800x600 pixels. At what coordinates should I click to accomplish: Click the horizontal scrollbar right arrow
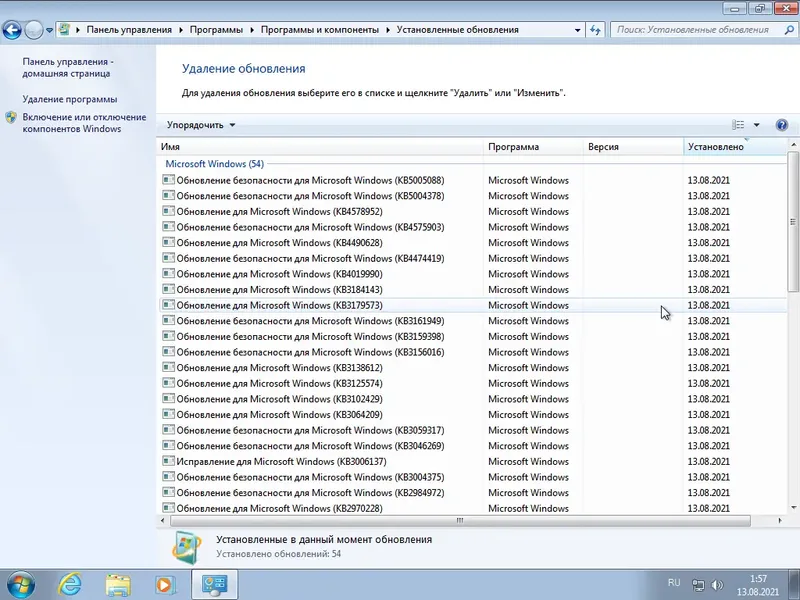(x=780, y=521)
